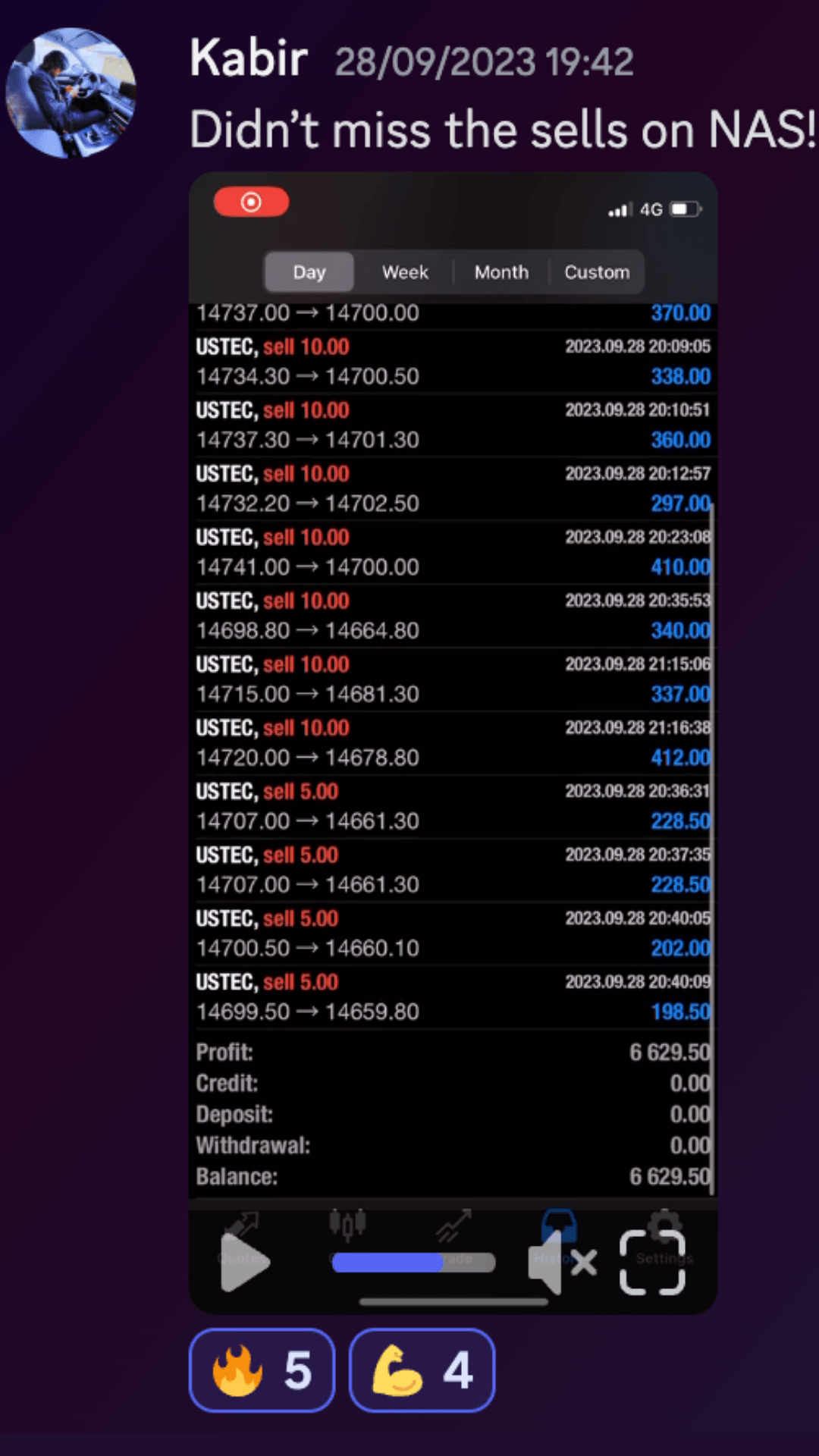Click the message timestamp 28/09/2023 19:42

coord(484,62)
